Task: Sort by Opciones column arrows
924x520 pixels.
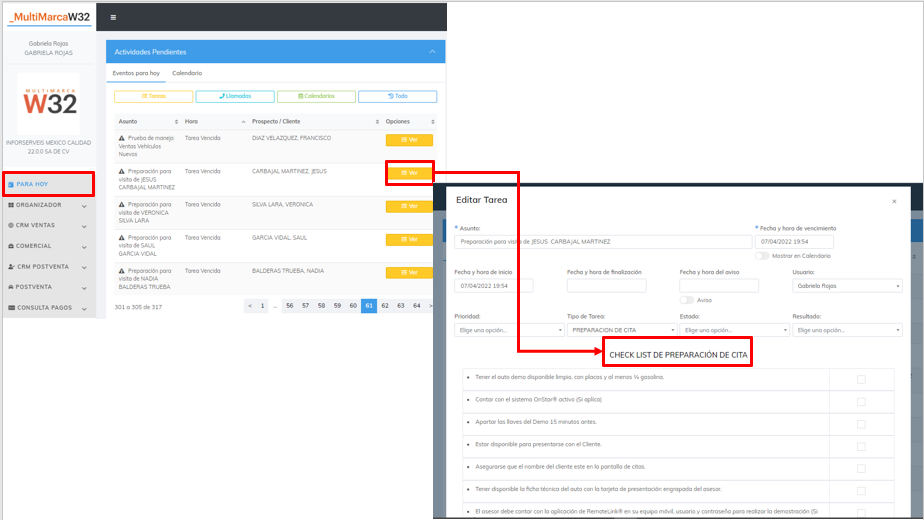Action: coord(433,122)
